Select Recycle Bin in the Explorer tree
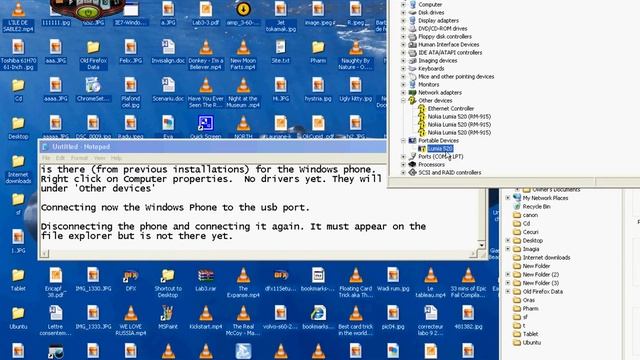Image resolution: width=640 pixels, height=360 pixels. pos(536,207)
